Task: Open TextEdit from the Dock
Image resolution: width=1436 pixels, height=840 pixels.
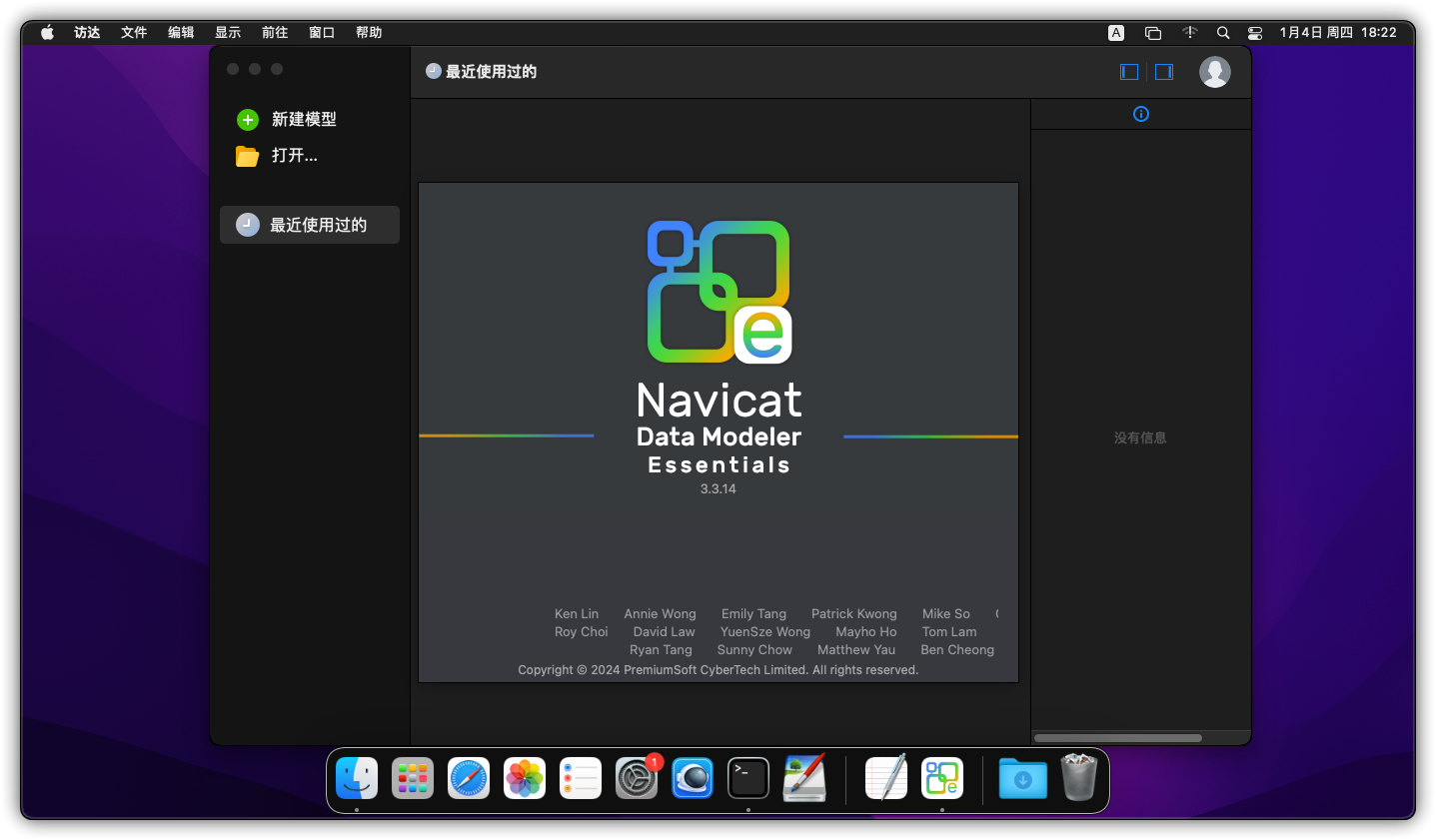Action: (x=886, y=778)
